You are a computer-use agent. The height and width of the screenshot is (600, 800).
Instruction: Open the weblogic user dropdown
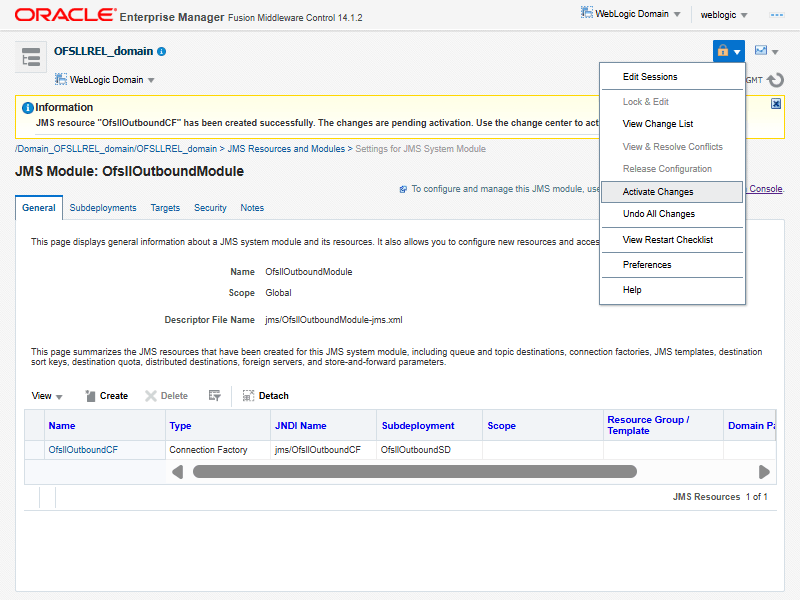click(723, 15)
